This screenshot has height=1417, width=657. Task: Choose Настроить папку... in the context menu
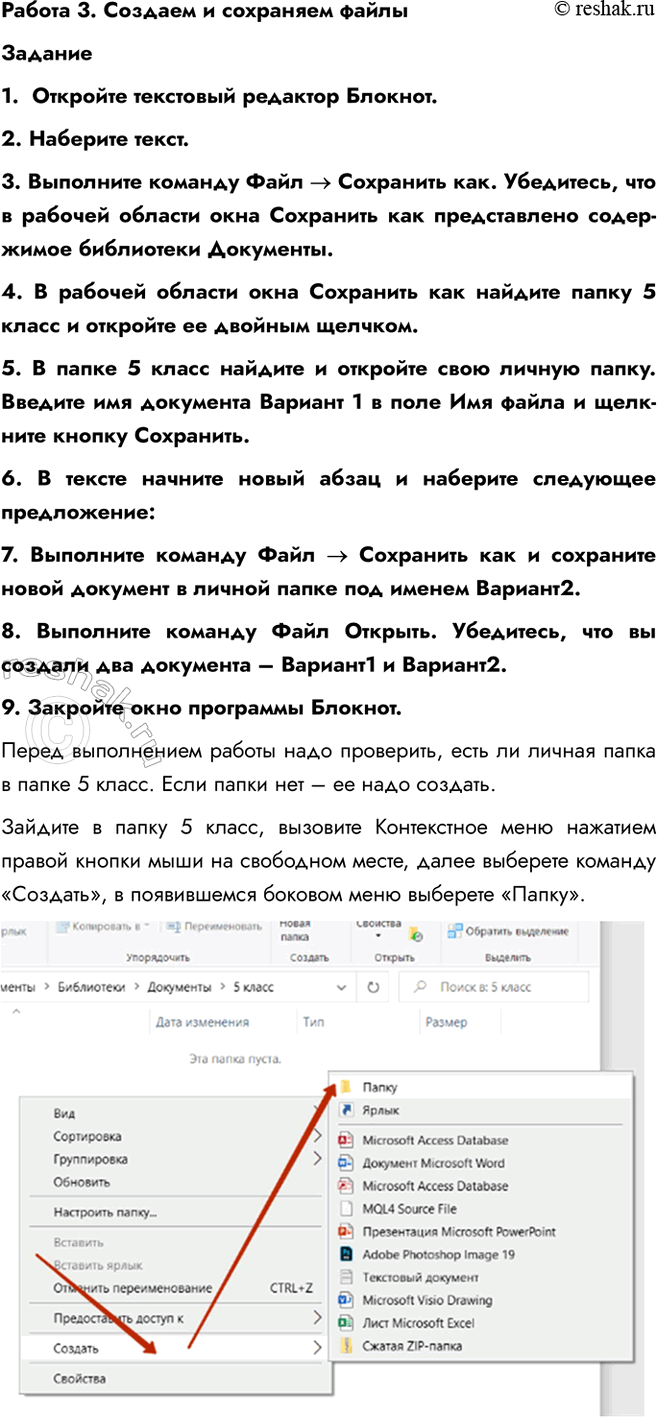pyautogui.click(x=174, y=1213)
